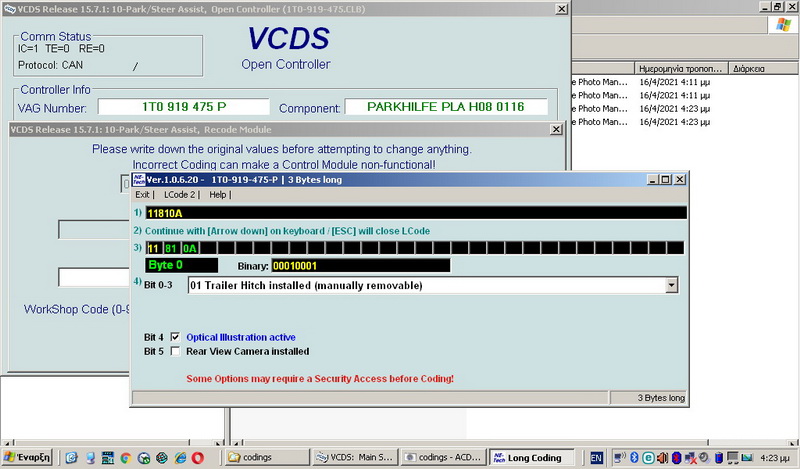Click the volume speaker tray icon
The width and height of the screenshot is (800, 469).
point(662,457)
